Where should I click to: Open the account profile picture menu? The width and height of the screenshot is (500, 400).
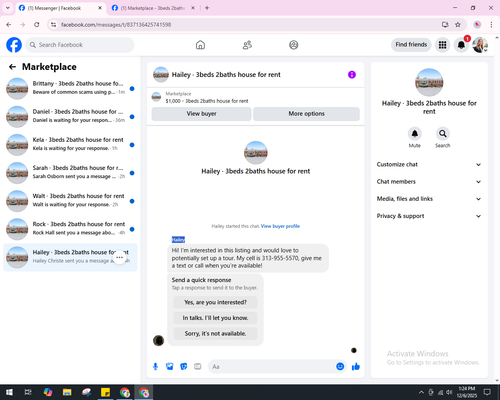pyautogui.click(x=480, y=45)
